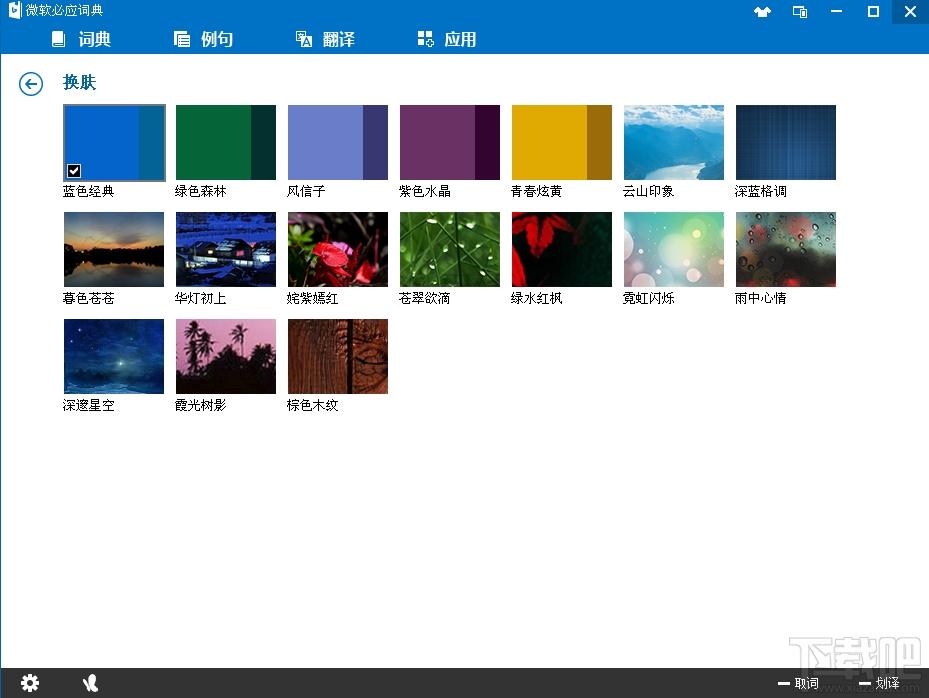The height and width of the screenshot is (698, 929).
Task: Click the t-shirt skin icon in title bar
Action: [762, 12]
